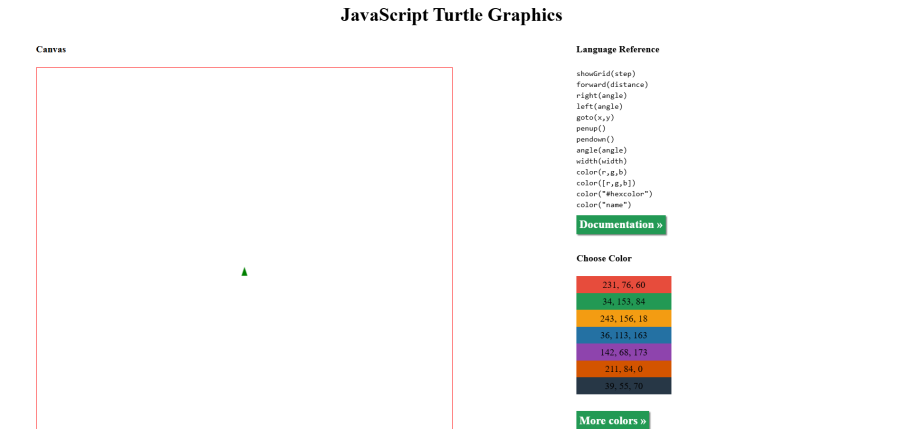Pick the dark navy 39, 55, 70 swatch
900x429 pixels.
[x=623, y=386]
